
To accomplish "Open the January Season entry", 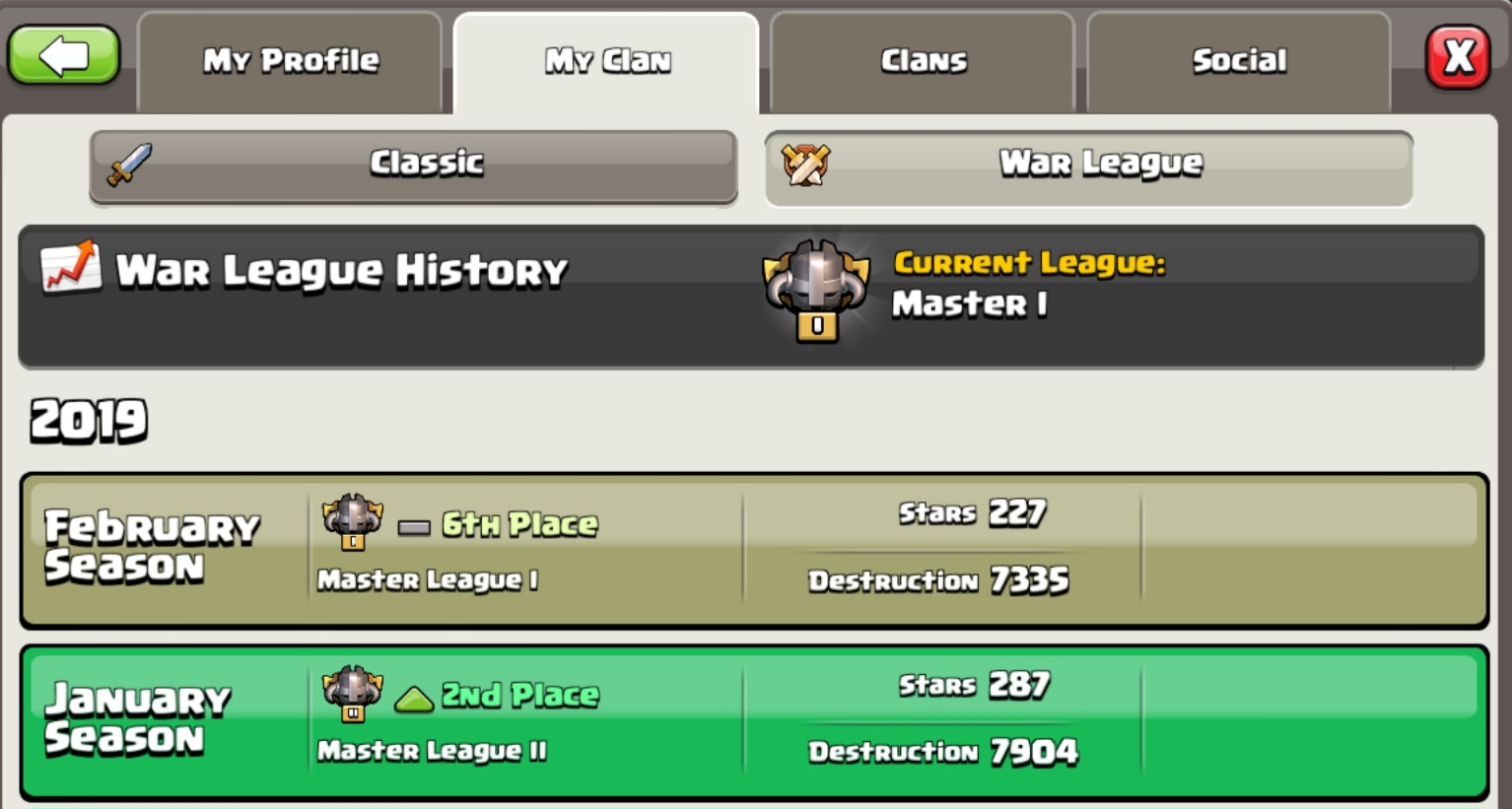I will 754,722.
